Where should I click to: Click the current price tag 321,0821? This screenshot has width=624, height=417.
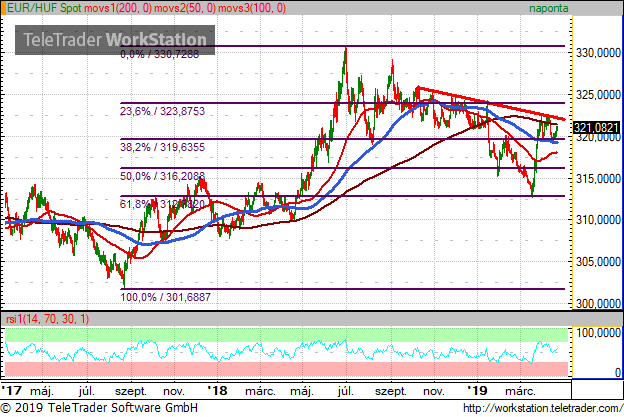[596, 128]
